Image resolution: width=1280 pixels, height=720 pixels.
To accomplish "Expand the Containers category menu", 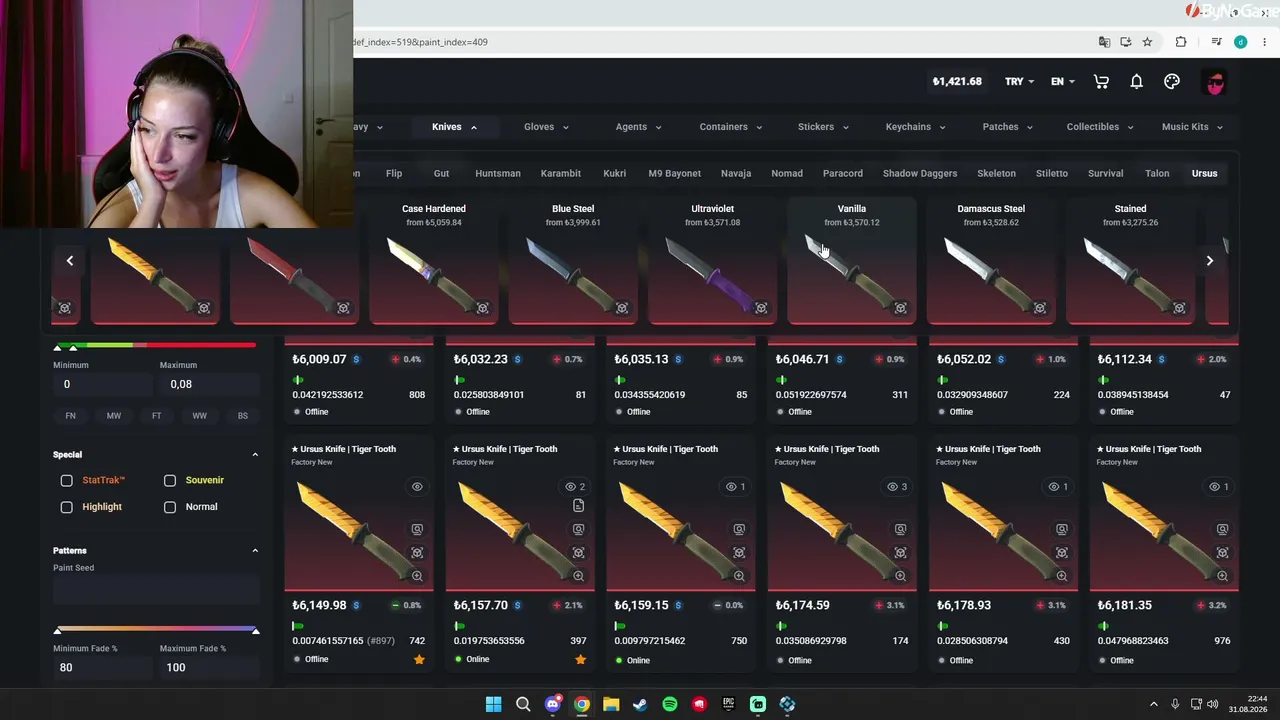I will coord(730,127).
